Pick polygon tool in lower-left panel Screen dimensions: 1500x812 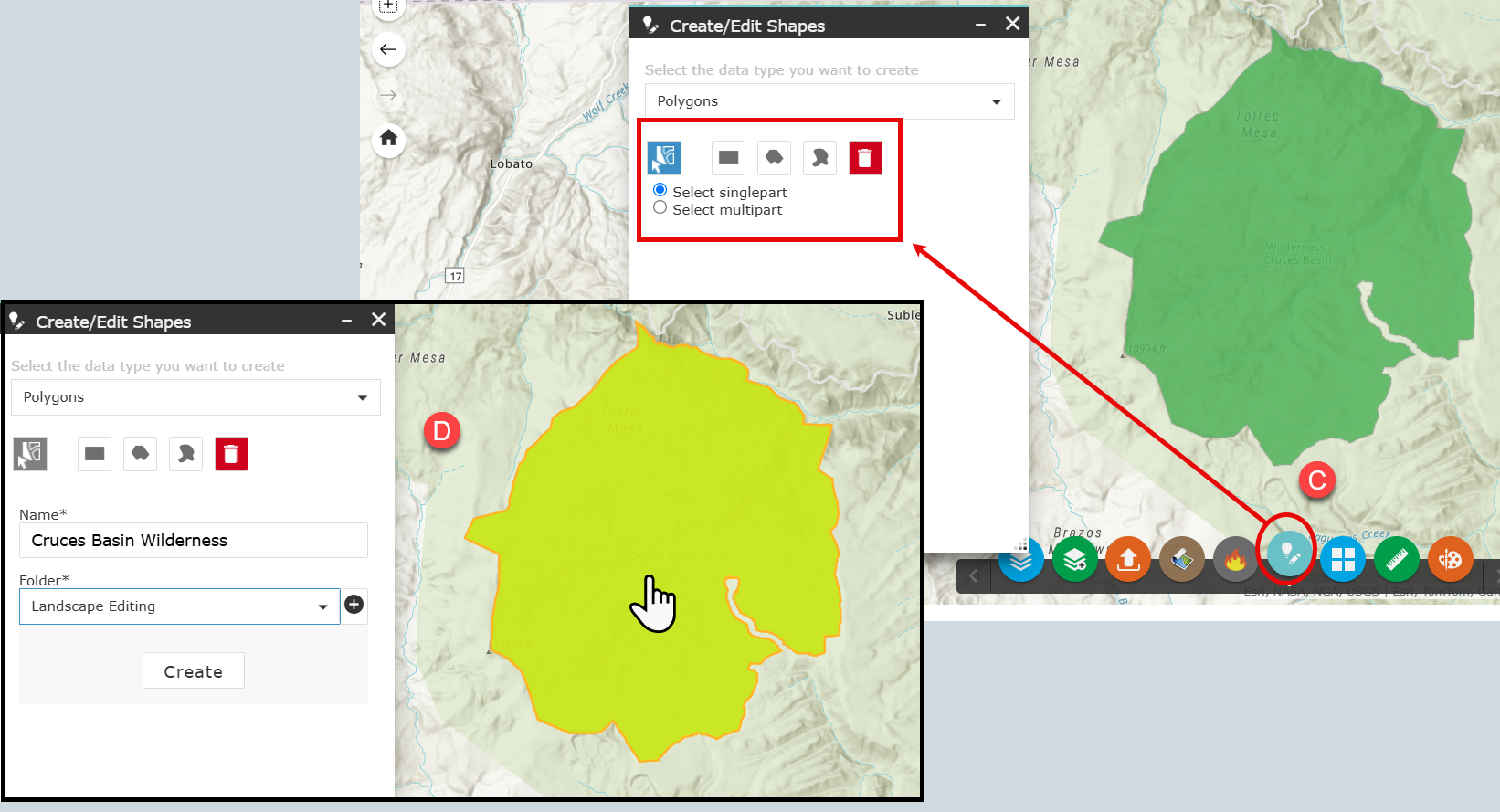pyautogui.click(x=140, y=454)
